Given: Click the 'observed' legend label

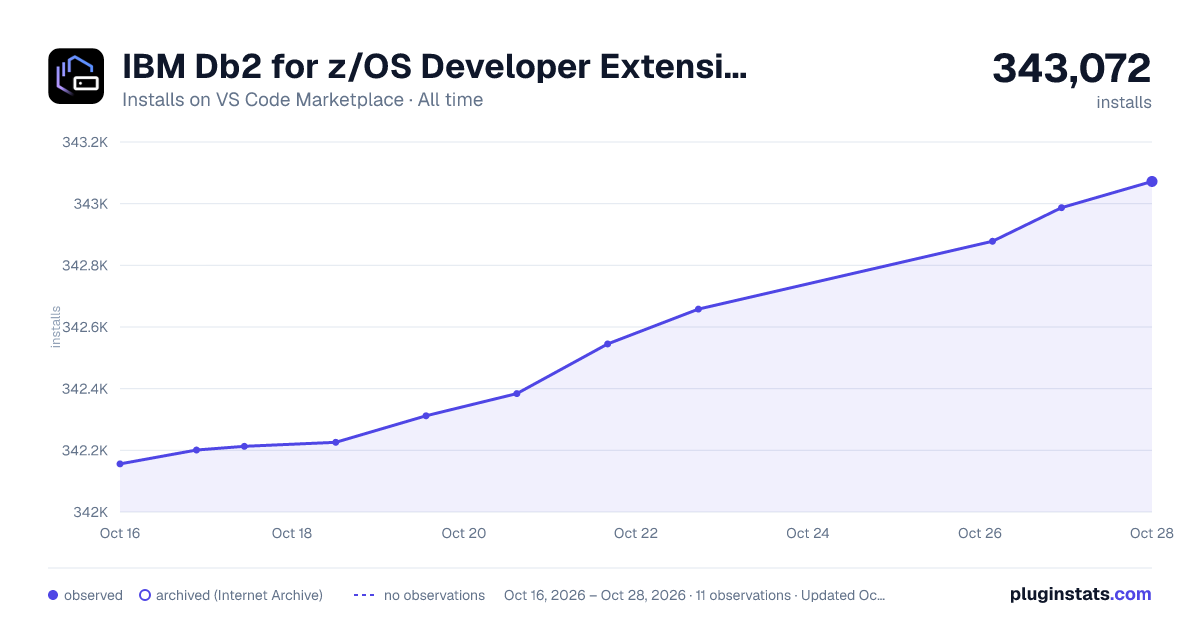Looking at the screenshot, I should click(93, 595).
